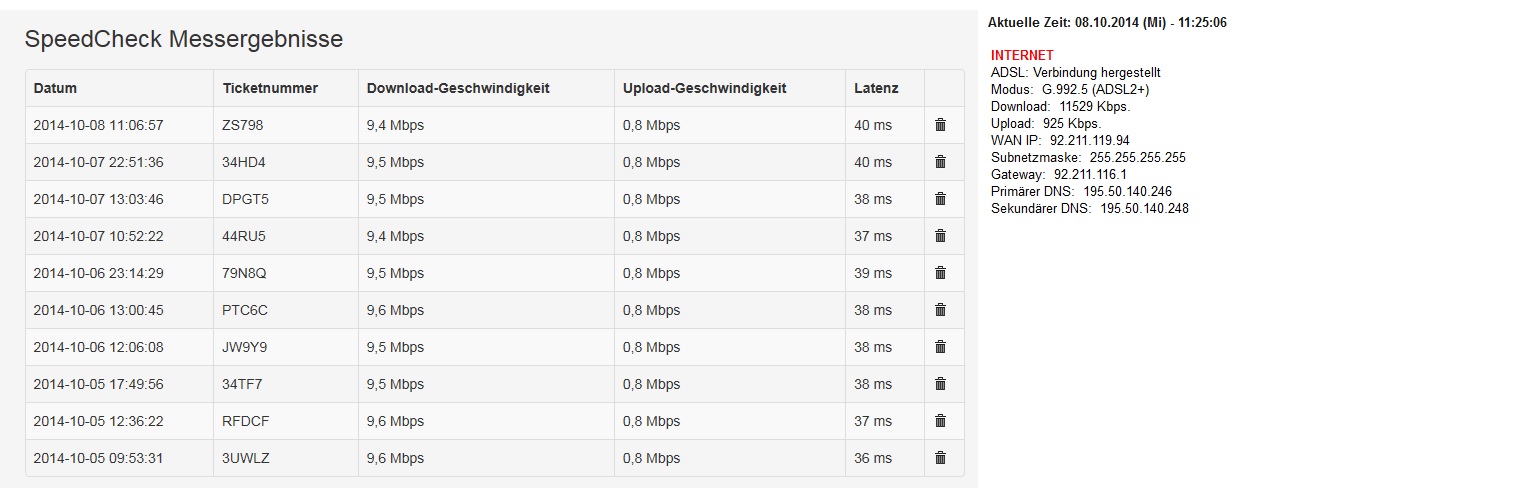Click the red INTERNET heading
The height and width of the screenshot is (491, 1518).
(x=1022, y=55)
